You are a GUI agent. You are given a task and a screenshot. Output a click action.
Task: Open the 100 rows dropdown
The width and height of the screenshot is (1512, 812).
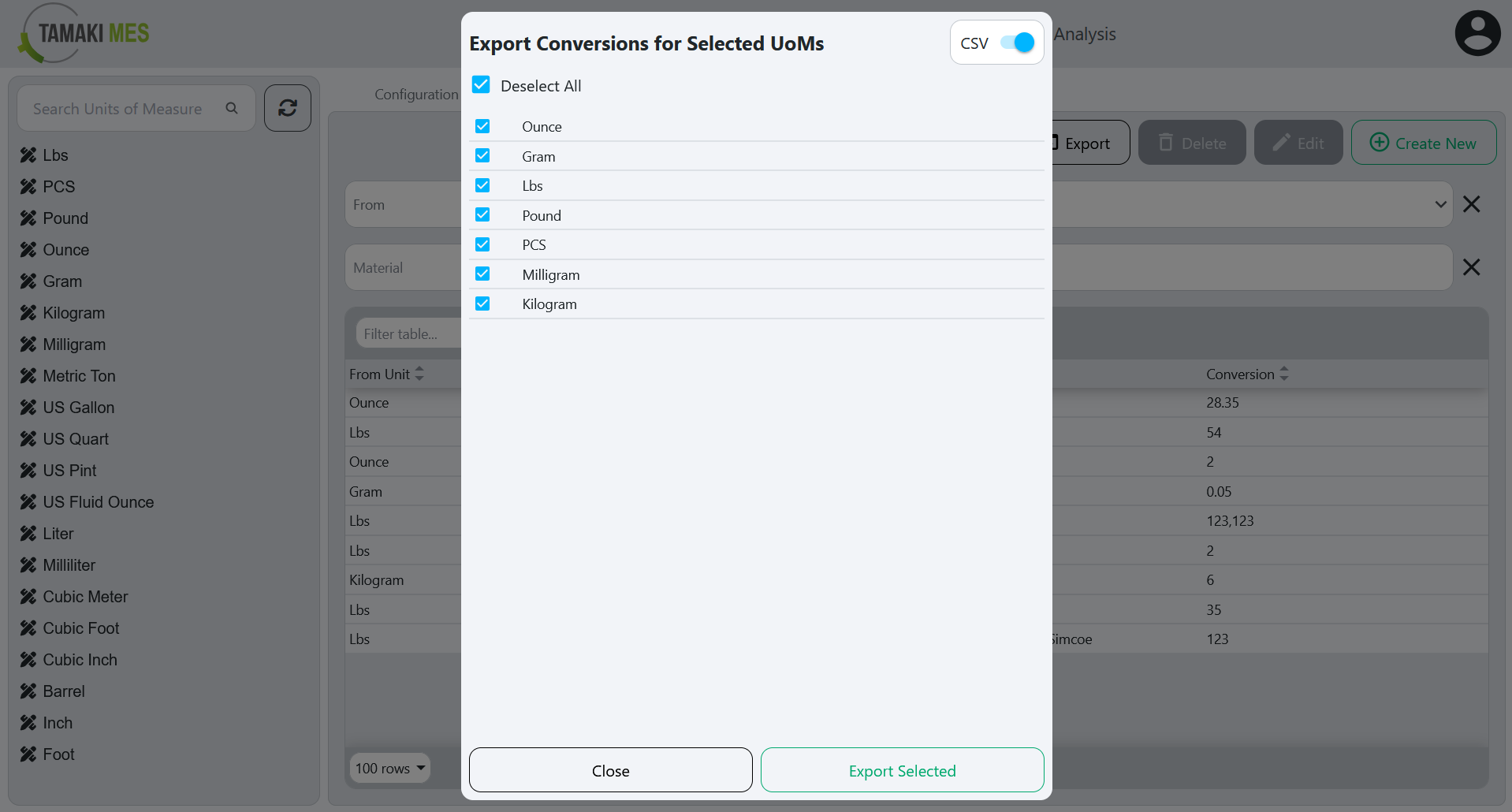(389, 768)
